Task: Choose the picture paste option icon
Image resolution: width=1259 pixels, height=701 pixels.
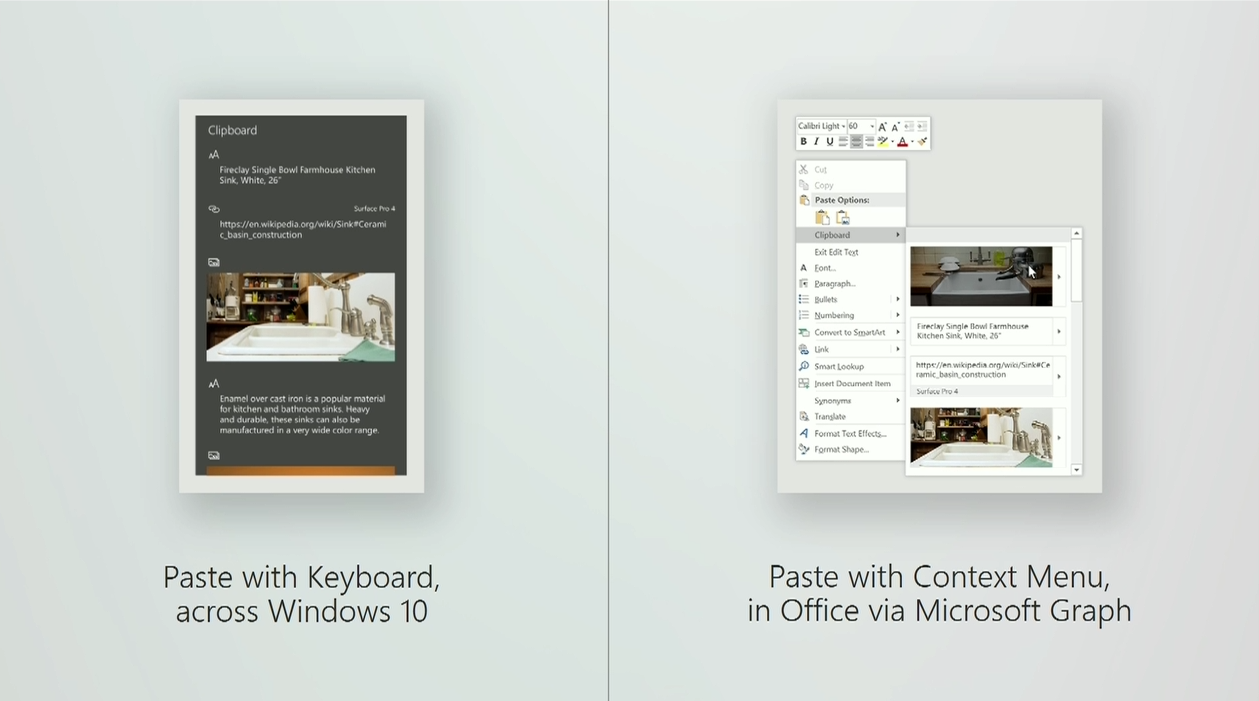Action: [x=843, y=218]
